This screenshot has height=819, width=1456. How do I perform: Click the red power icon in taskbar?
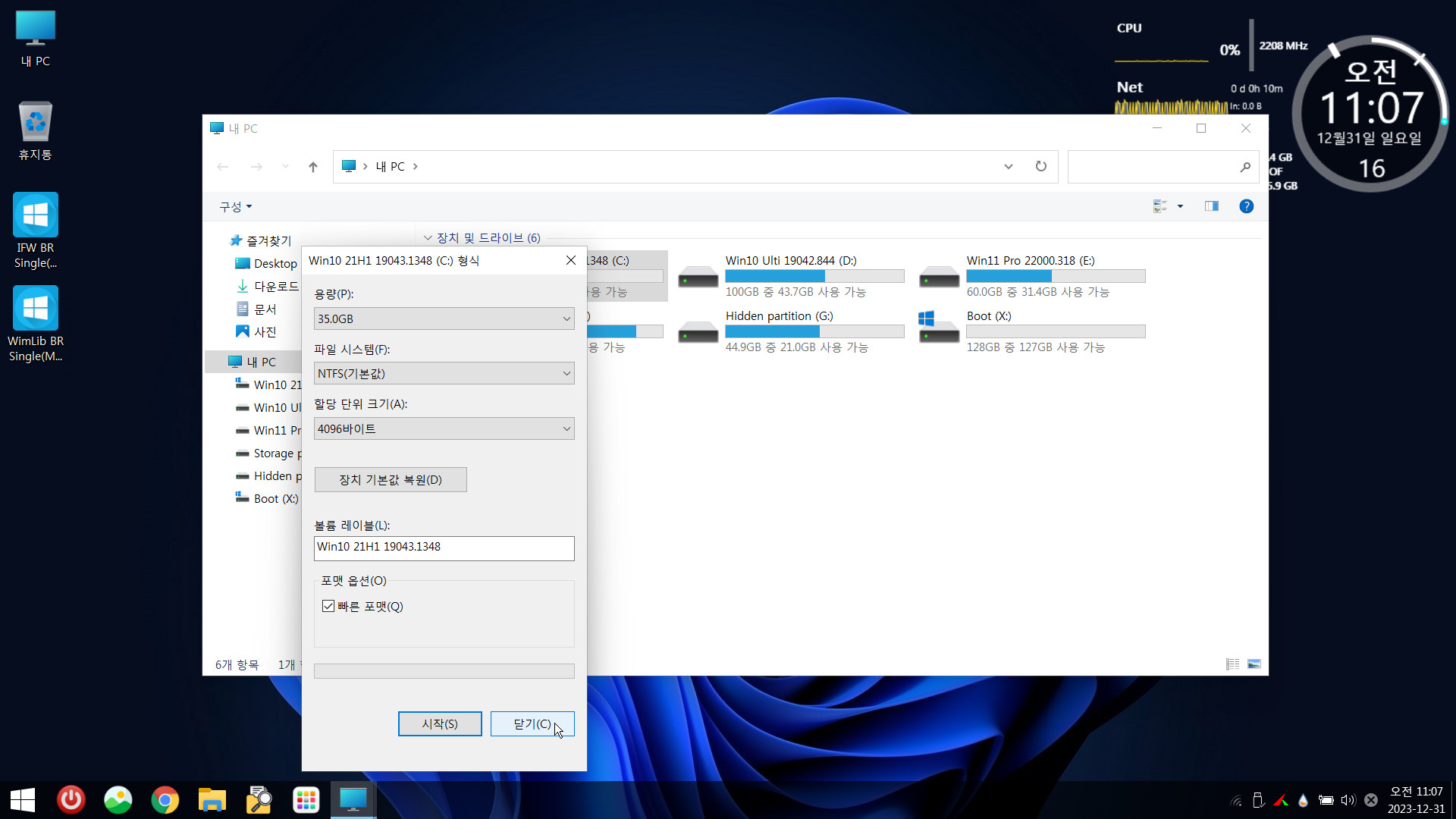(71, 800)
